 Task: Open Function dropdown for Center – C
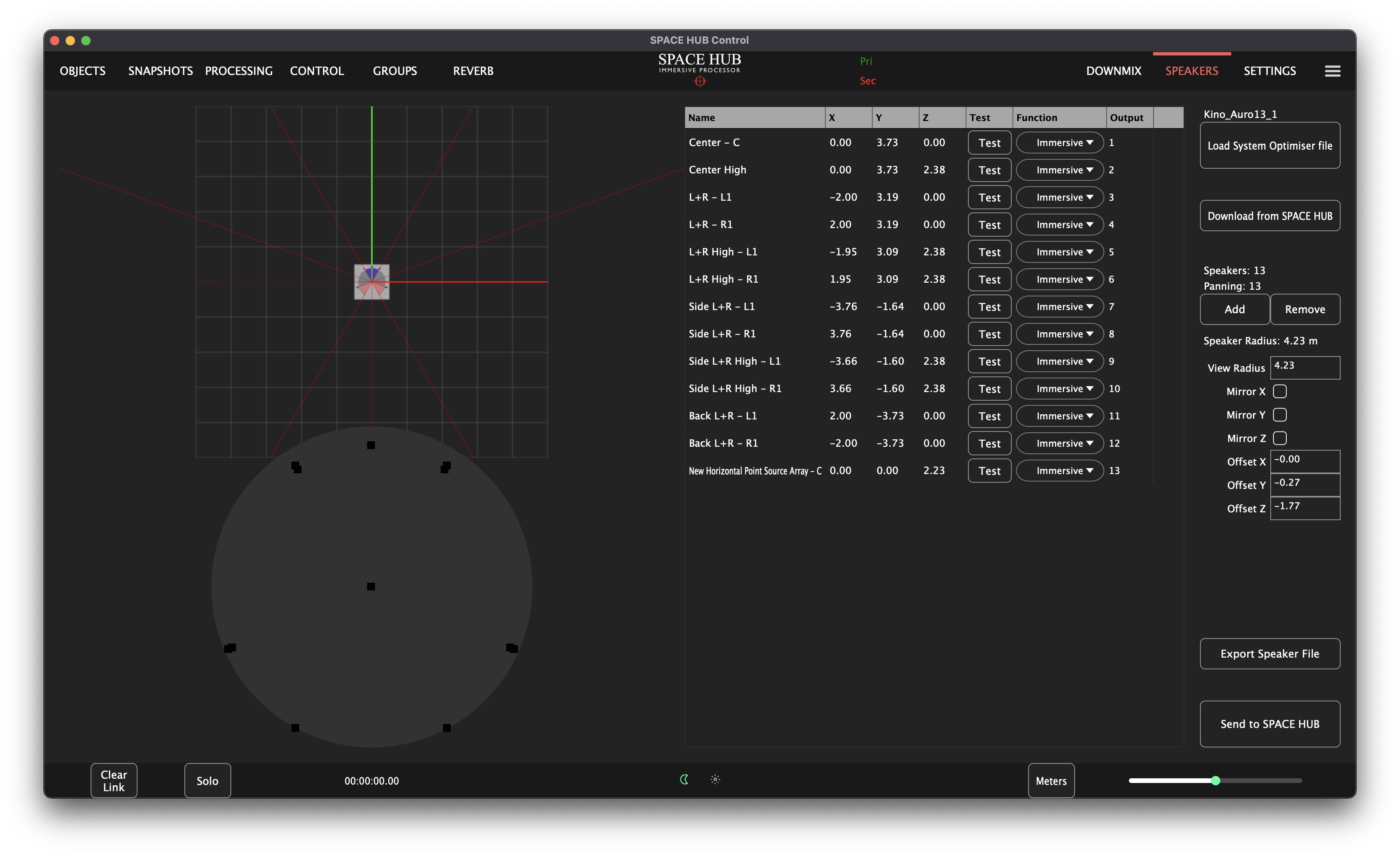coord(1060,143)
